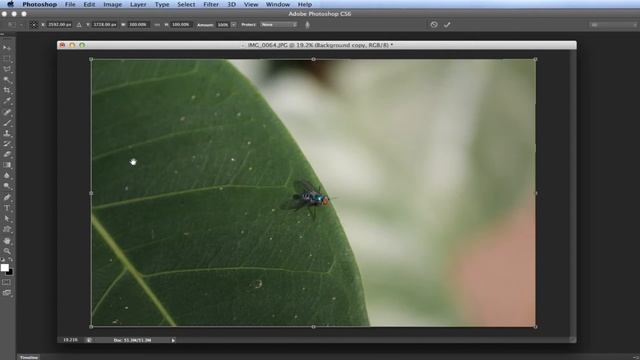Select the History Brush tool
This screenshot has height=360, width=640.
[7, 144]
